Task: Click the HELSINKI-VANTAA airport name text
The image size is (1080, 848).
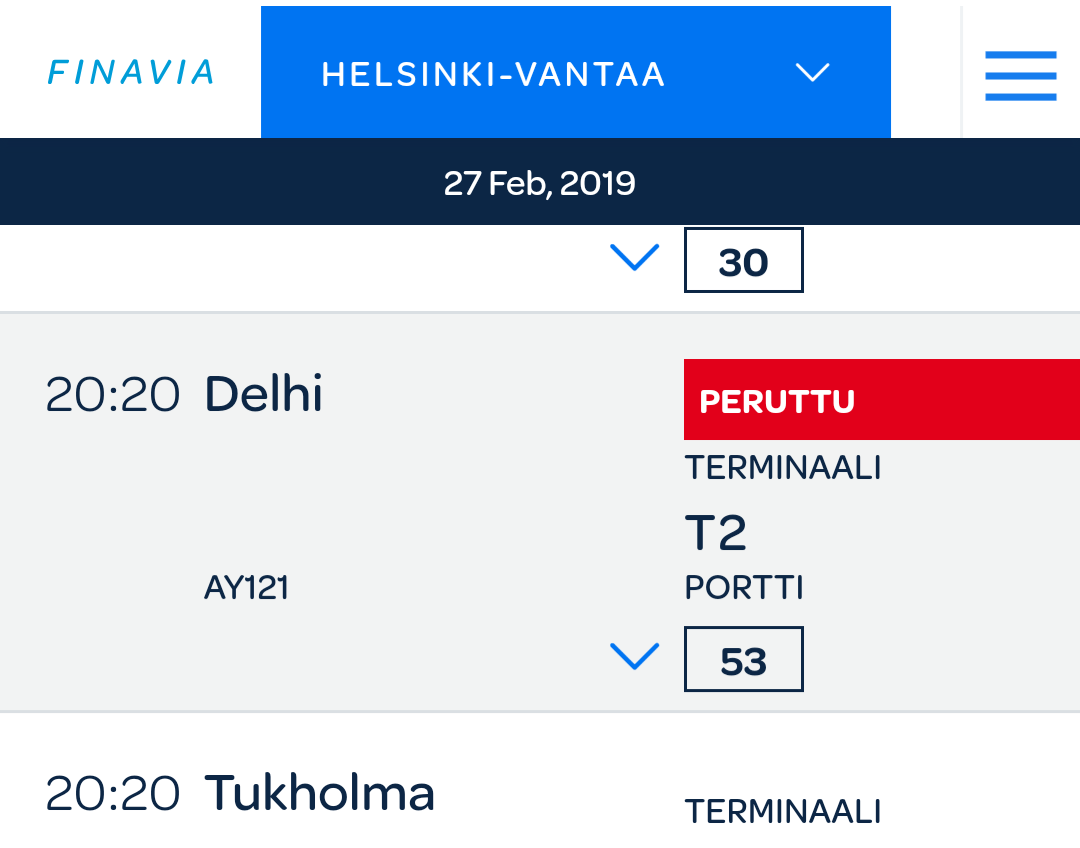Action: [493, 75]
